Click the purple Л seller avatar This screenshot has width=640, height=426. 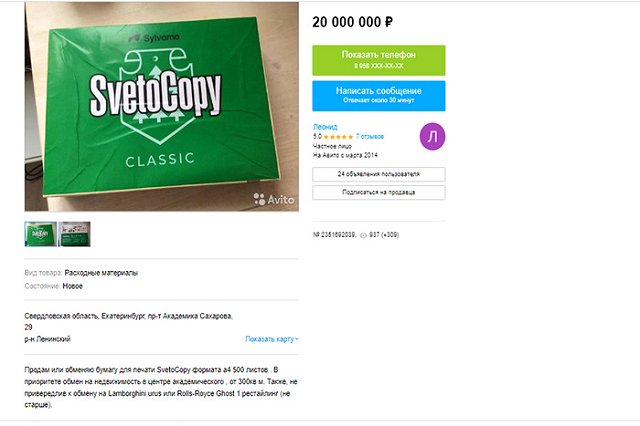click(x=432, y=136)
